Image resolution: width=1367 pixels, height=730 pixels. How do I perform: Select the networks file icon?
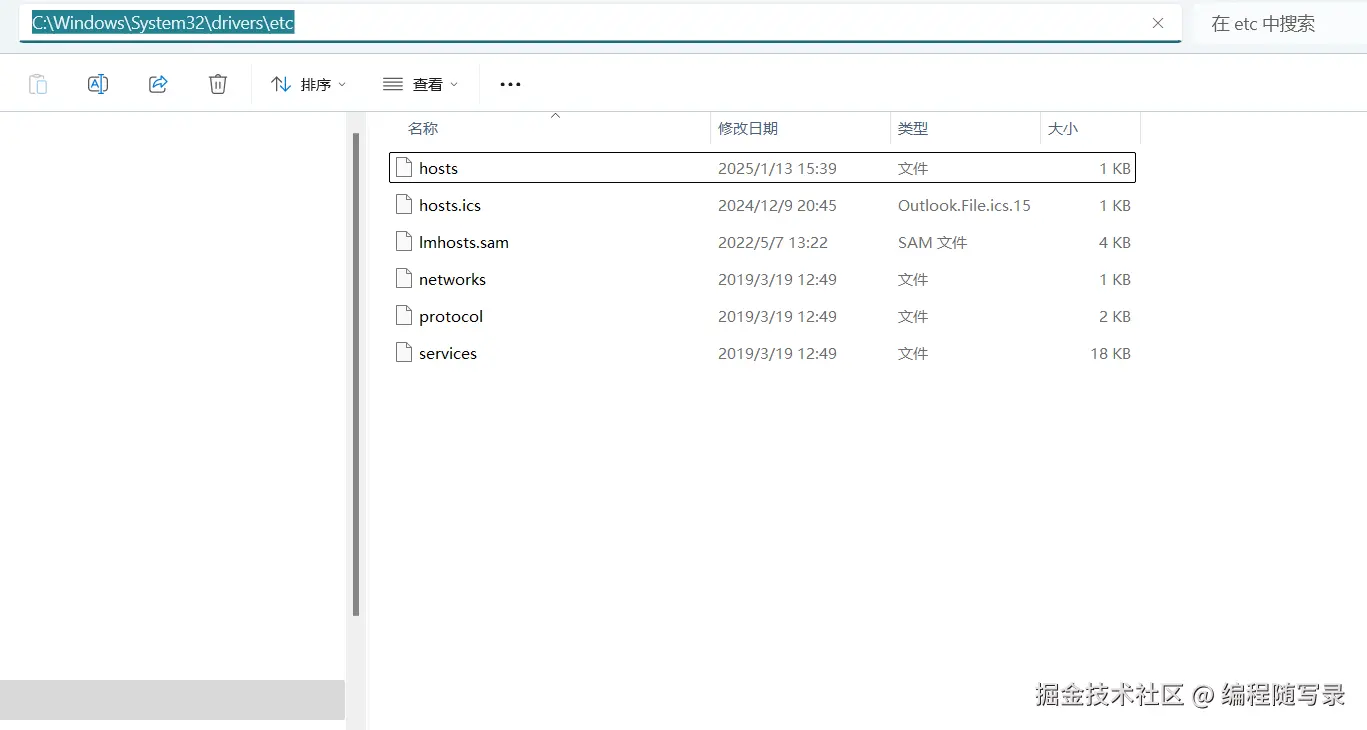[404, 279]
